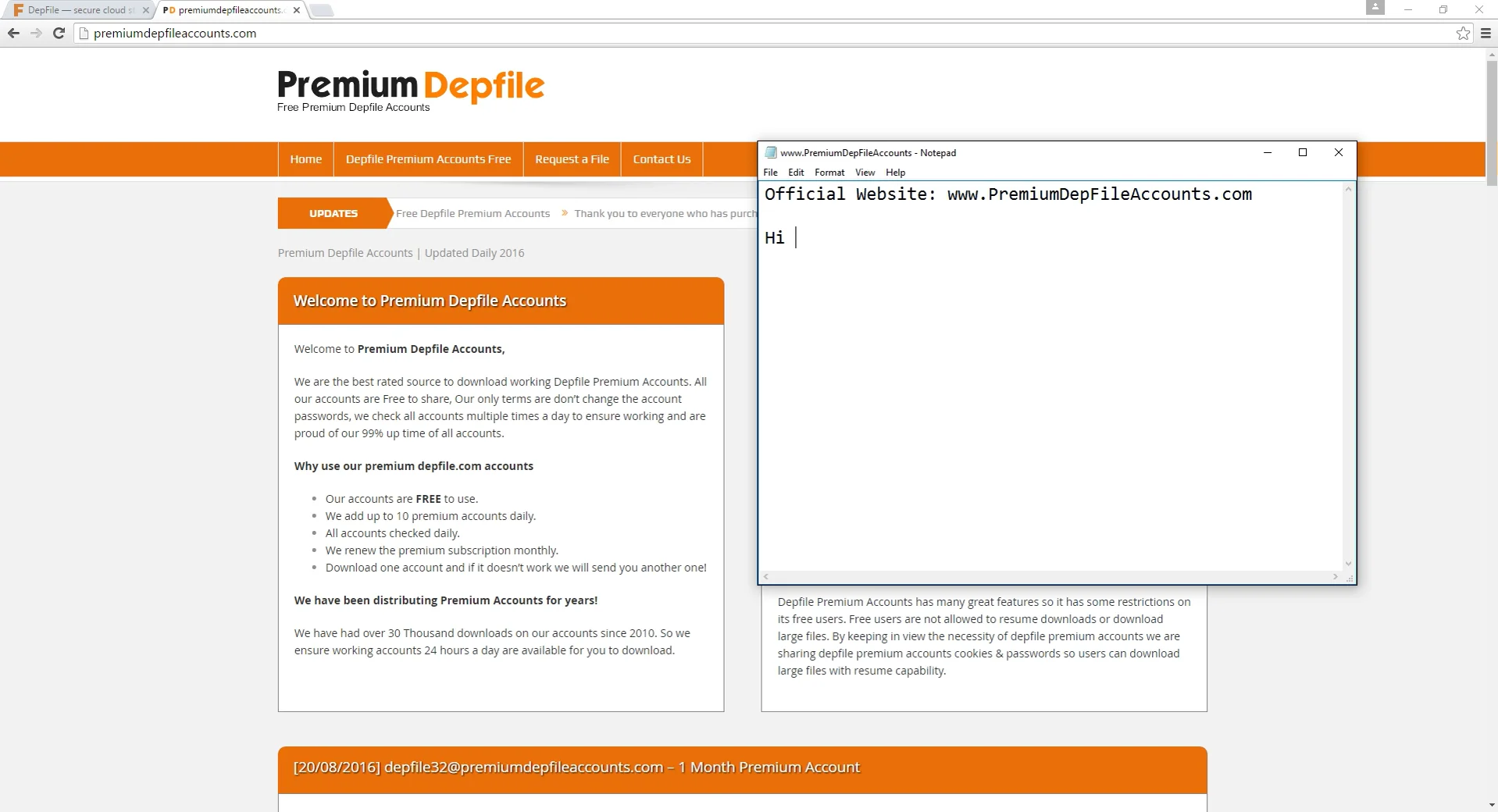This screenshot has height=812, width=1498.
Task: Open the Chrome hamburger menu
Action: [1486, 33]
